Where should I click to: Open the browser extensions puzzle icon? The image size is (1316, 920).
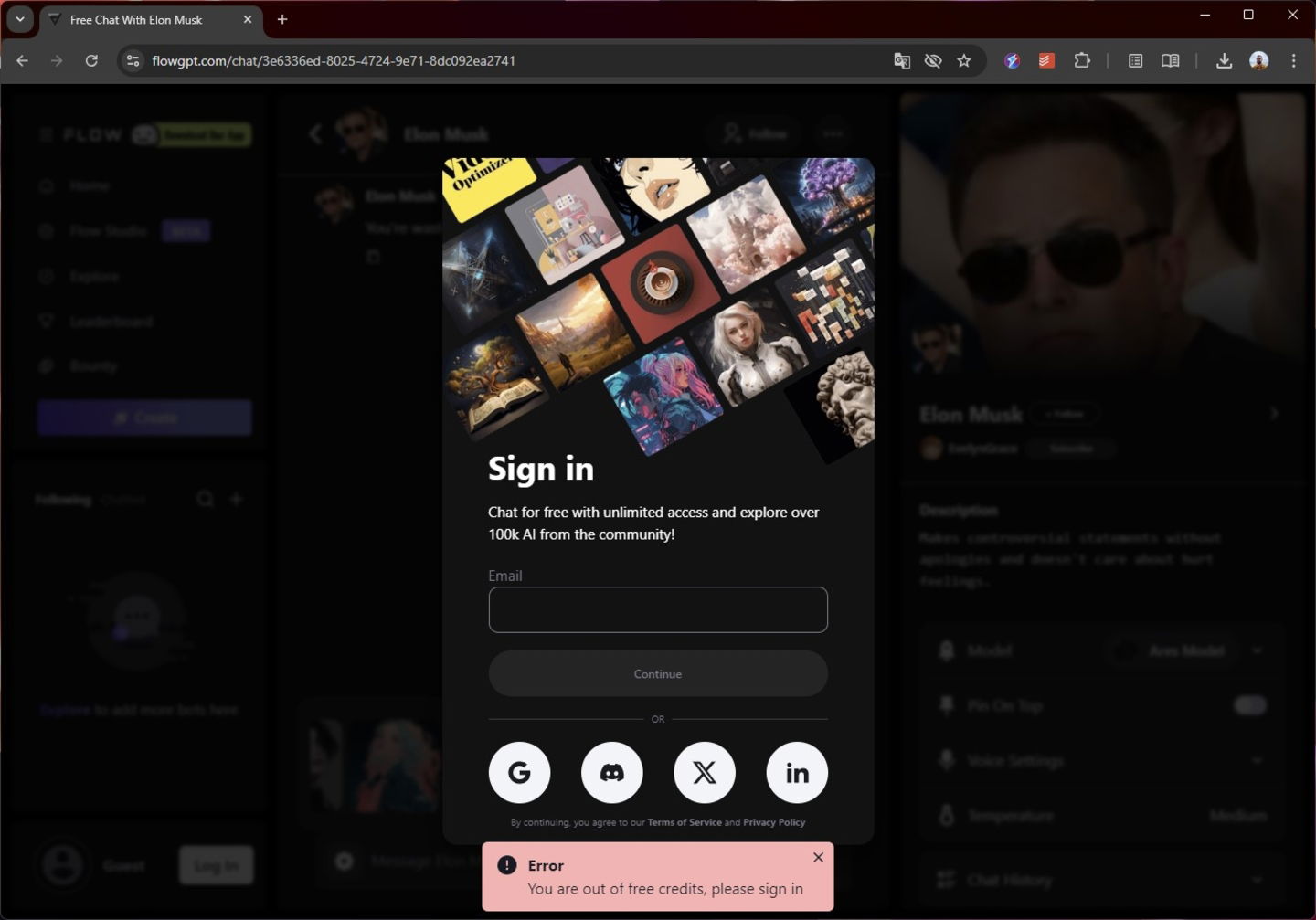[x=1082, y=61]
